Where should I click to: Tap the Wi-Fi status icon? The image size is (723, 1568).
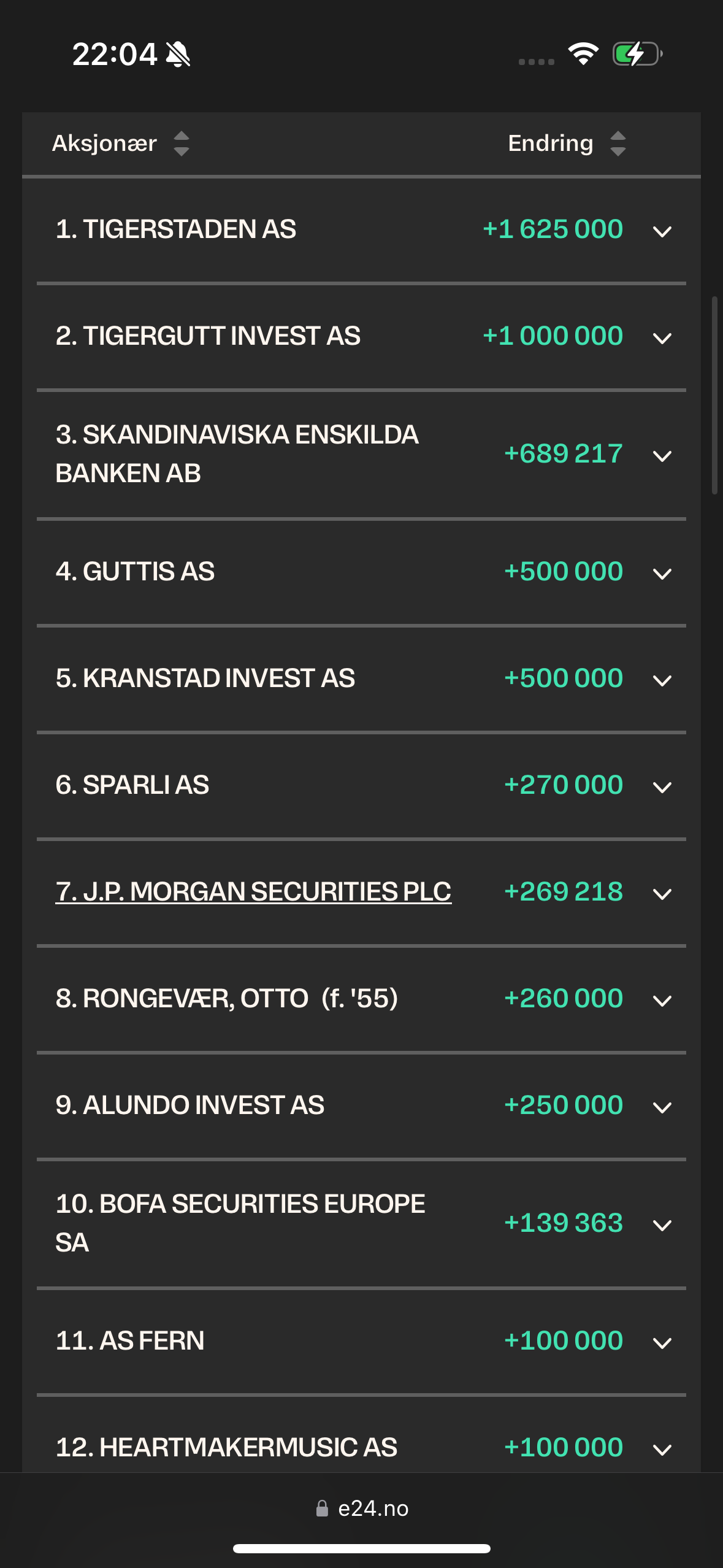pyautogui.click(x=583, y=54)
